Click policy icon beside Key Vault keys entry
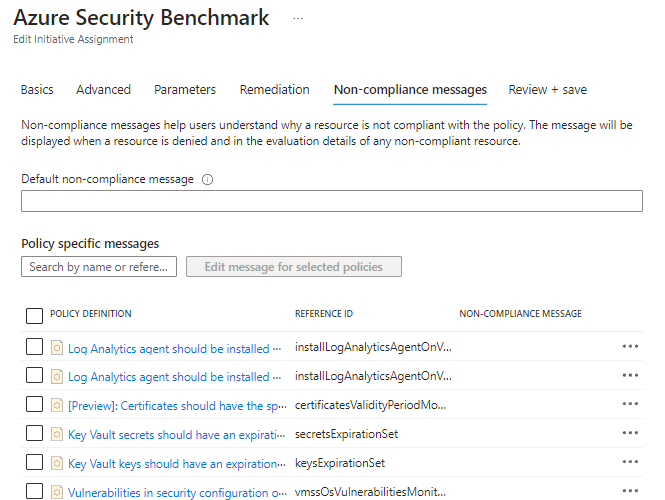Viewport: 665px width, 500px height. point(58,463)
